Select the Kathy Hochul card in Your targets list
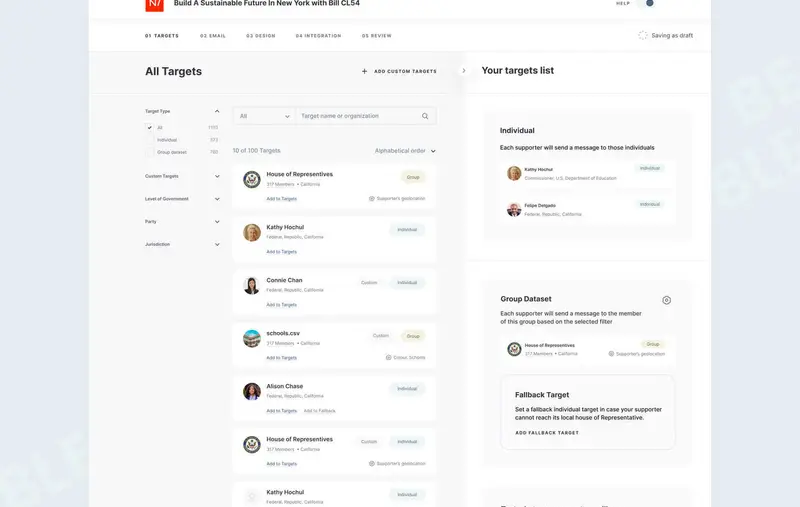 588,173
